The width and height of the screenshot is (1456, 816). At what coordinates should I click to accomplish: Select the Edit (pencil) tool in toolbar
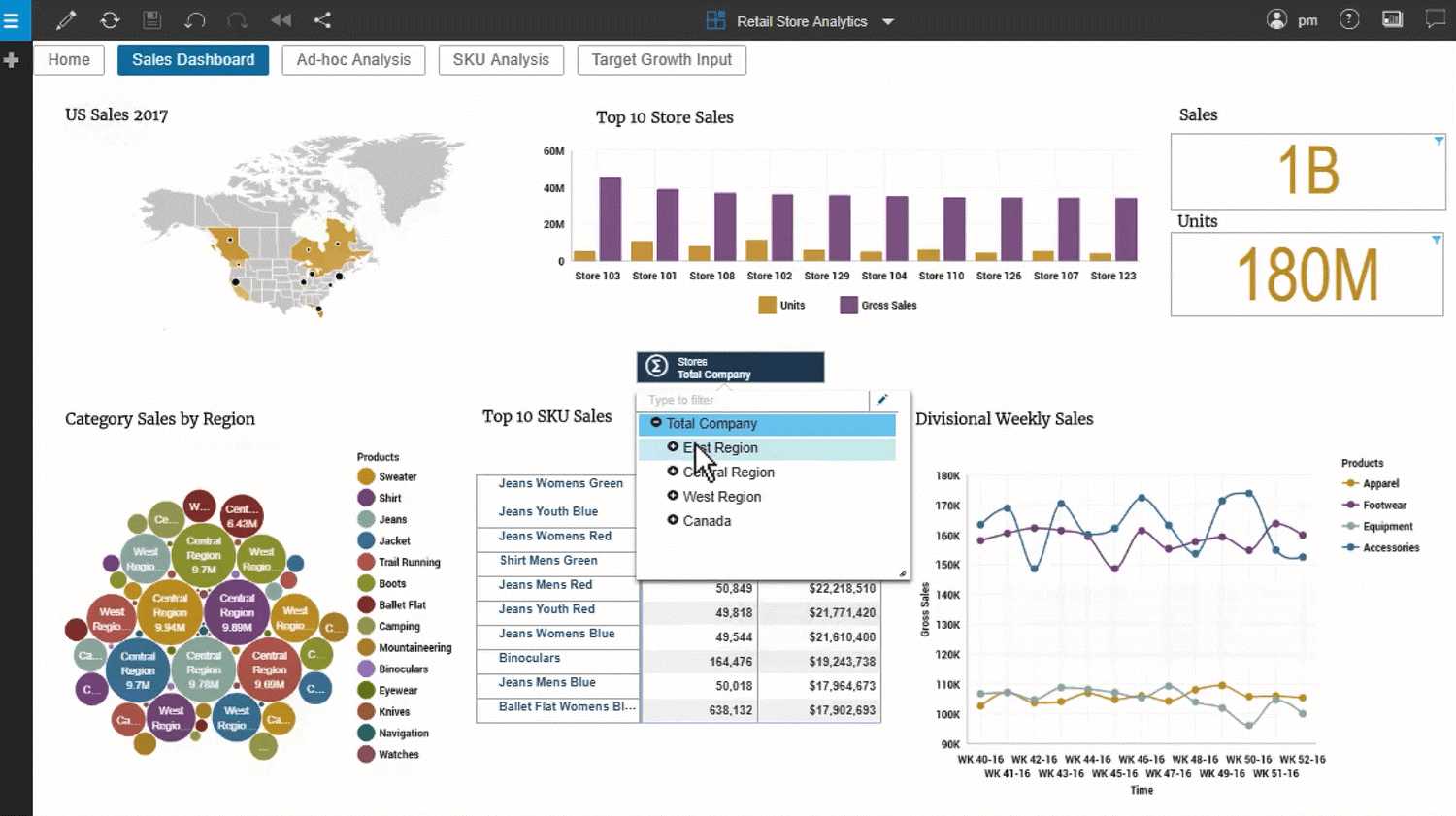click(66, 20)
